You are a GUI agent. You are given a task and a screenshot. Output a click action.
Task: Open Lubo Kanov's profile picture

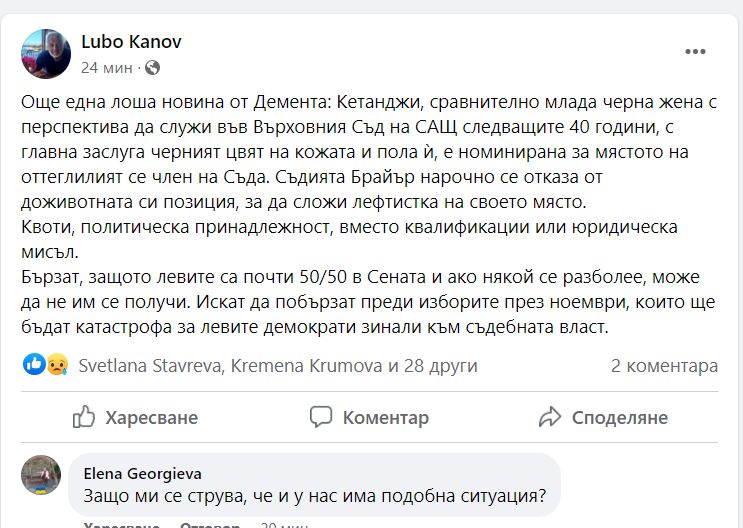click(46, 54)
